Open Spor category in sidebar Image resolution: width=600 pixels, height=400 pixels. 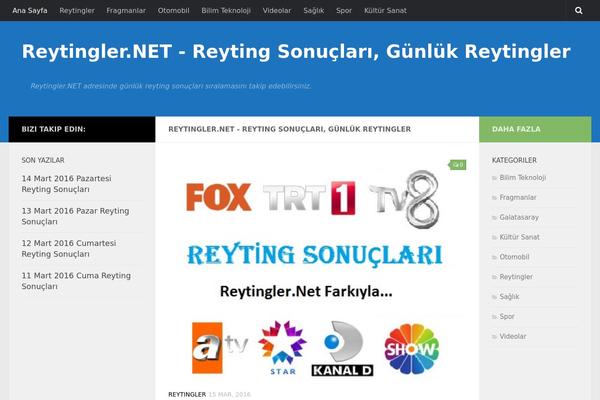[x=507, y=317]
